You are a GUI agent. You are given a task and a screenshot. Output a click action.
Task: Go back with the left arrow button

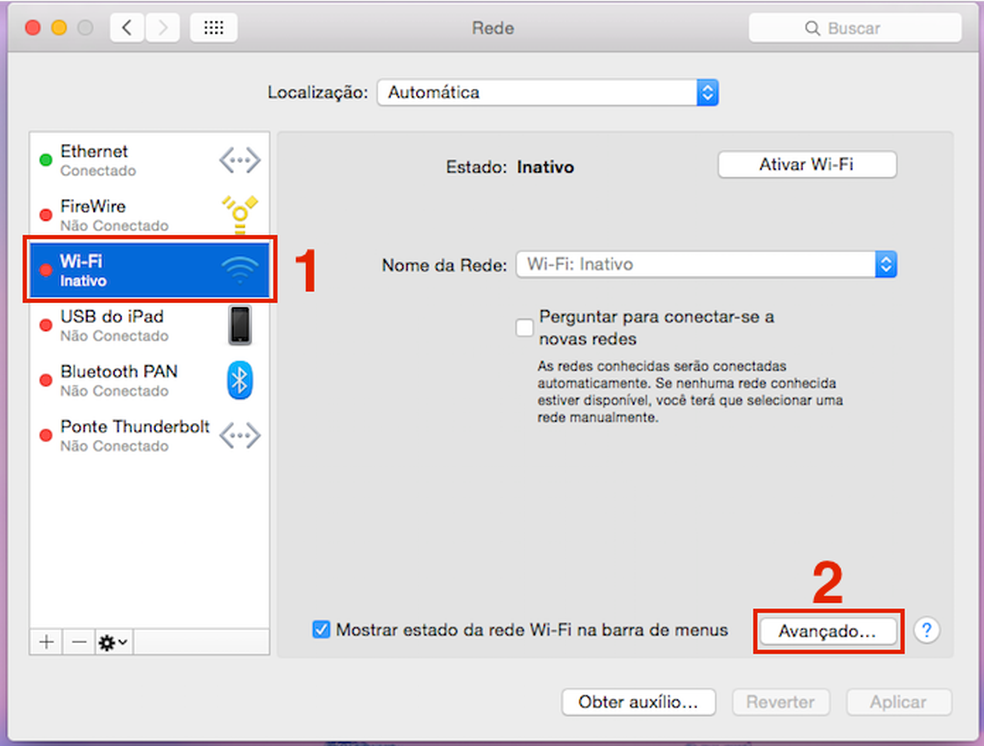tap(127, 28)
